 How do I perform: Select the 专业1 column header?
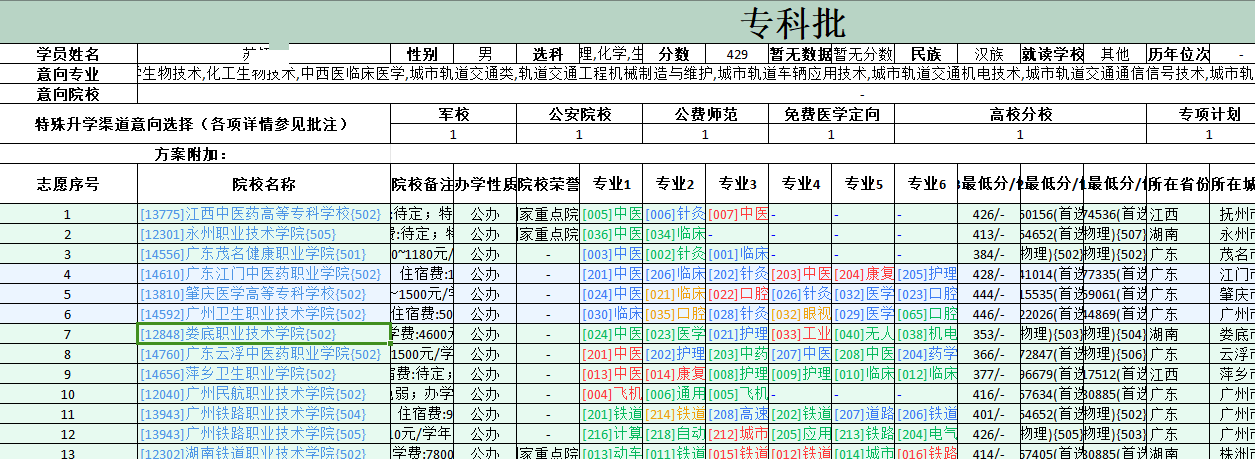tap(611, 184)
